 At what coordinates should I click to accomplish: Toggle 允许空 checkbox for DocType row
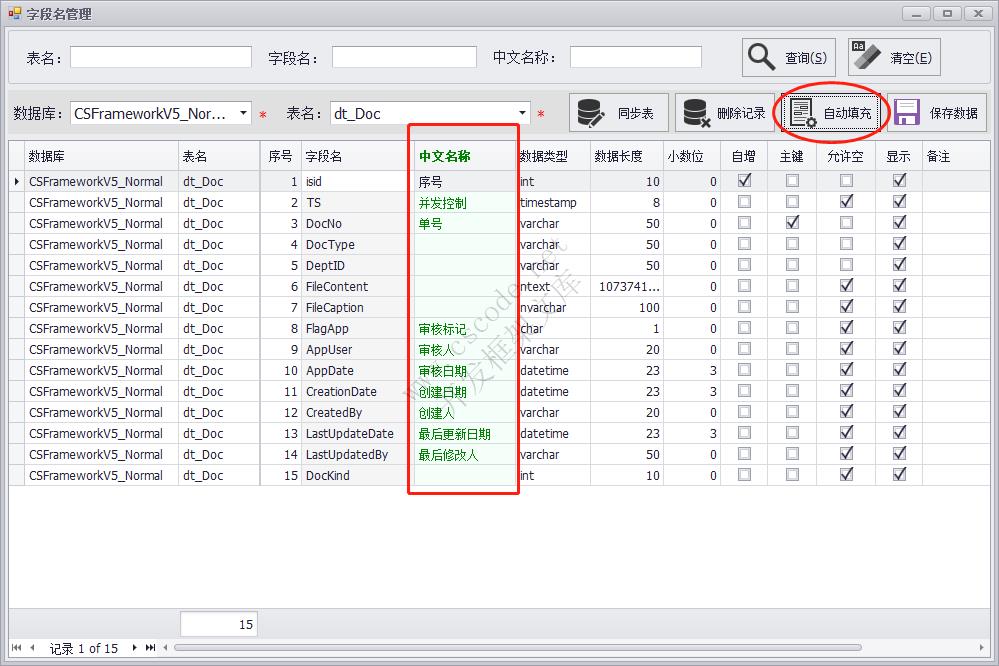846,244
